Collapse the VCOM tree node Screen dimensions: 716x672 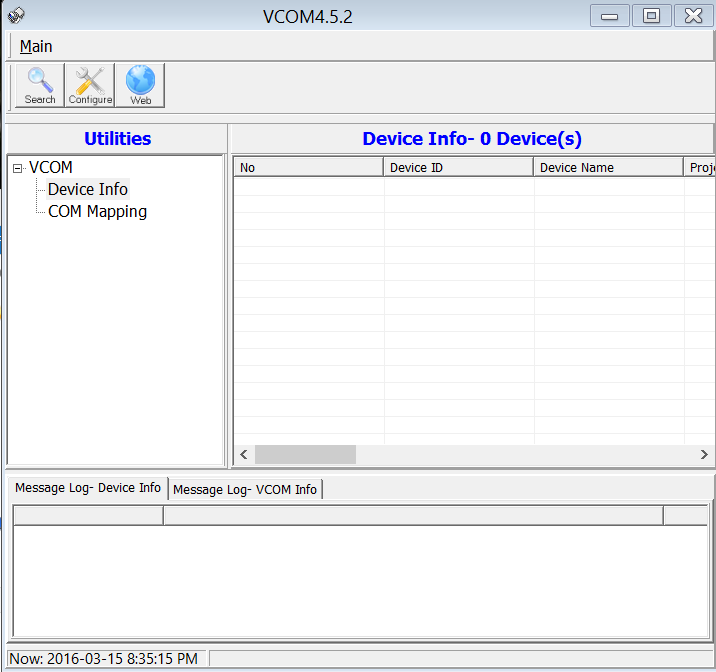[17, 168]
